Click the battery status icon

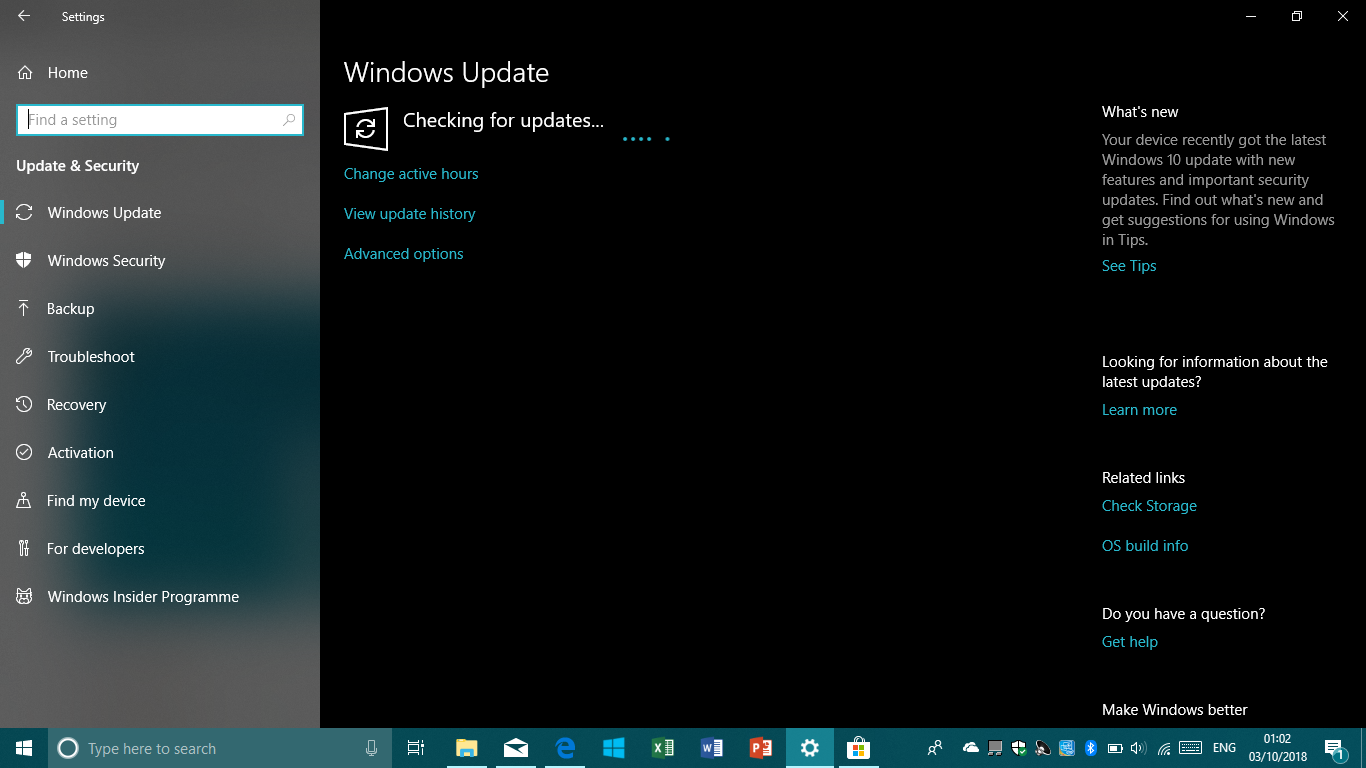[x=1115, y=748]
